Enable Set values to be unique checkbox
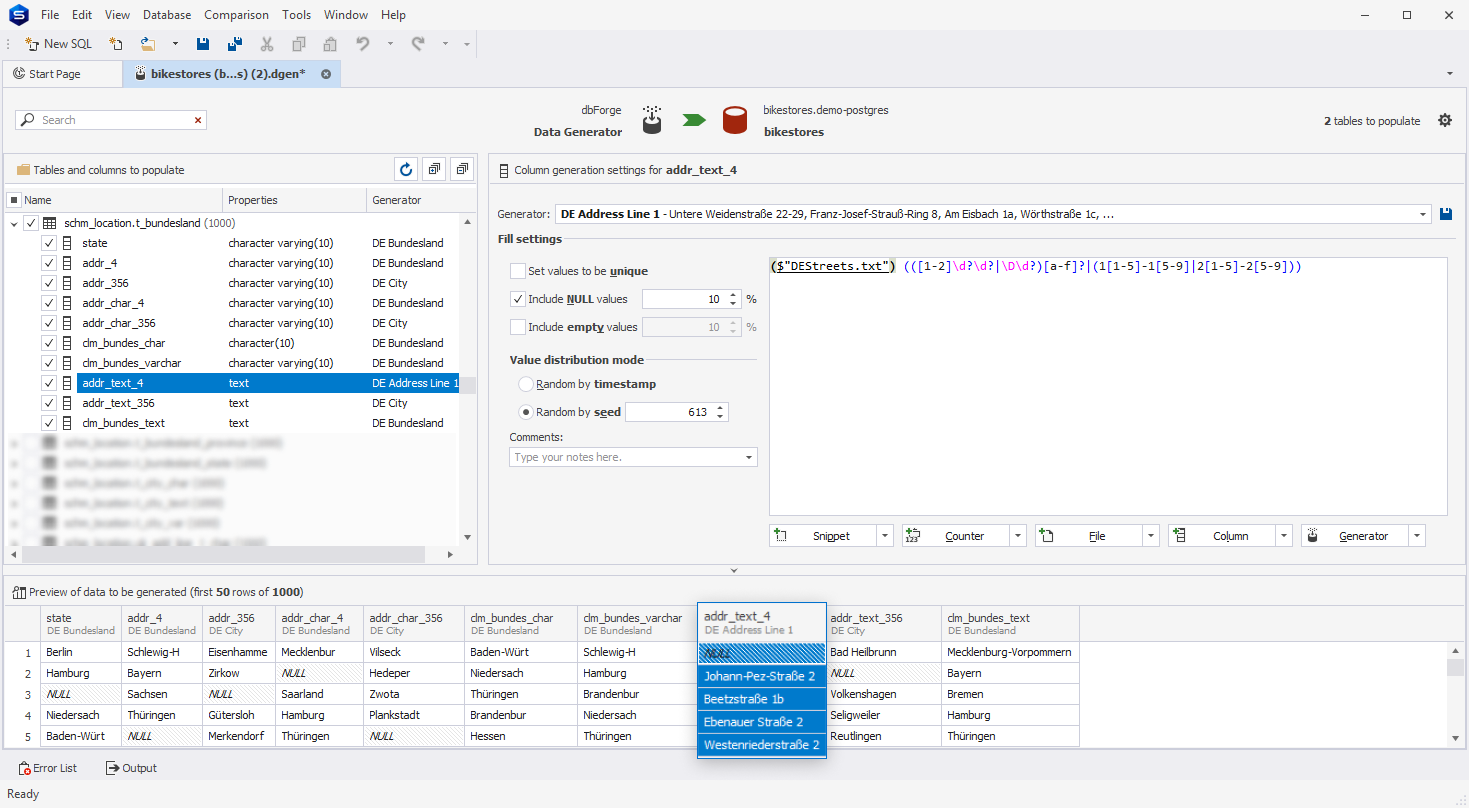The width and height of the screenshot is (1469, 808). point(517,271)
